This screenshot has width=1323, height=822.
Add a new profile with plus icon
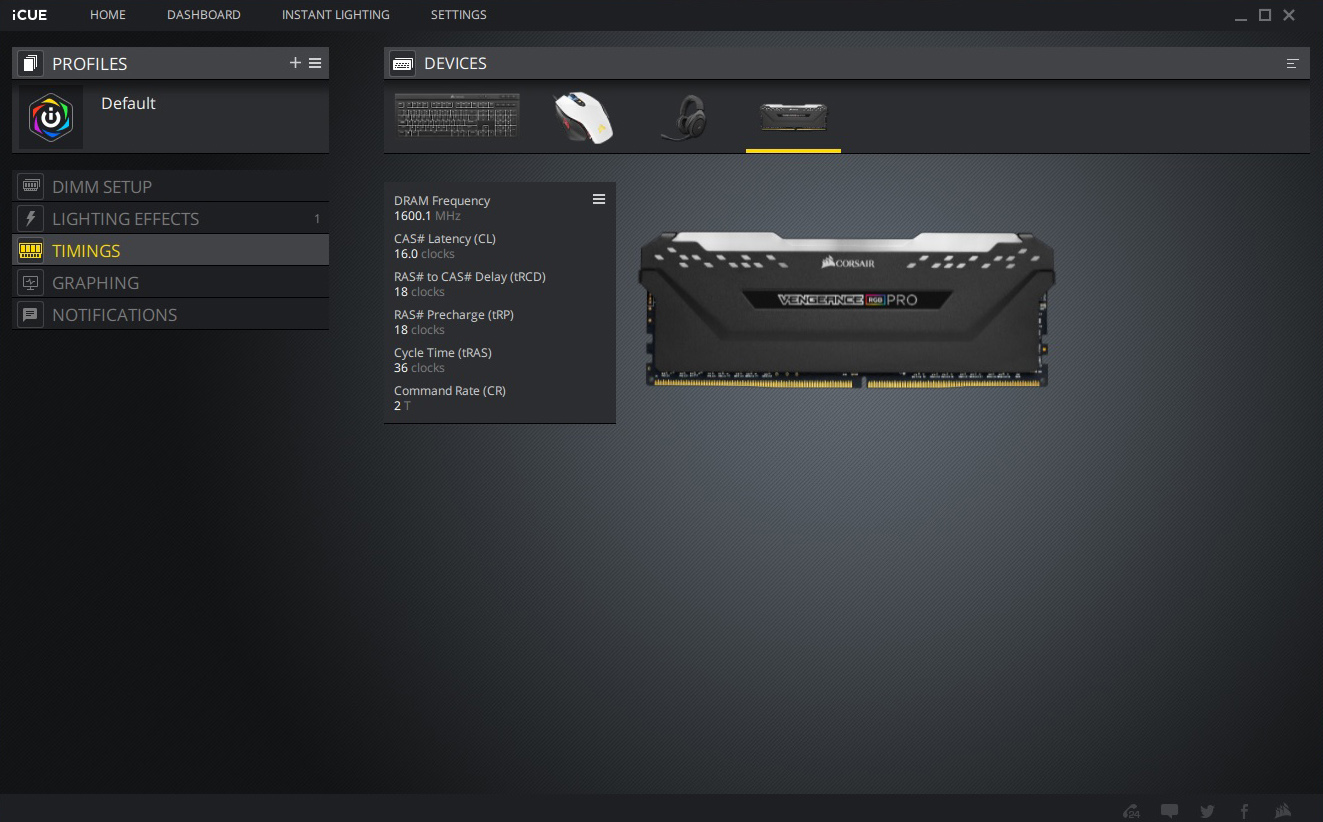tap(295, 63)
